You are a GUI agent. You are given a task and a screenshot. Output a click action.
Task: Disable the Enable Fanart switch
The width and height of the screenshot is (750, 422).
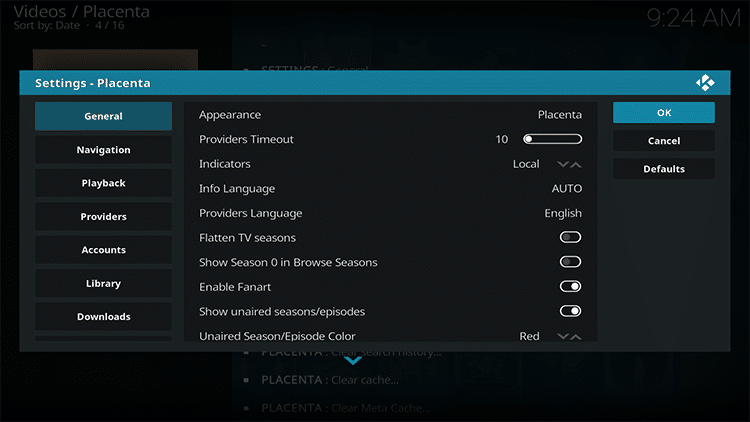coord(571,287)
